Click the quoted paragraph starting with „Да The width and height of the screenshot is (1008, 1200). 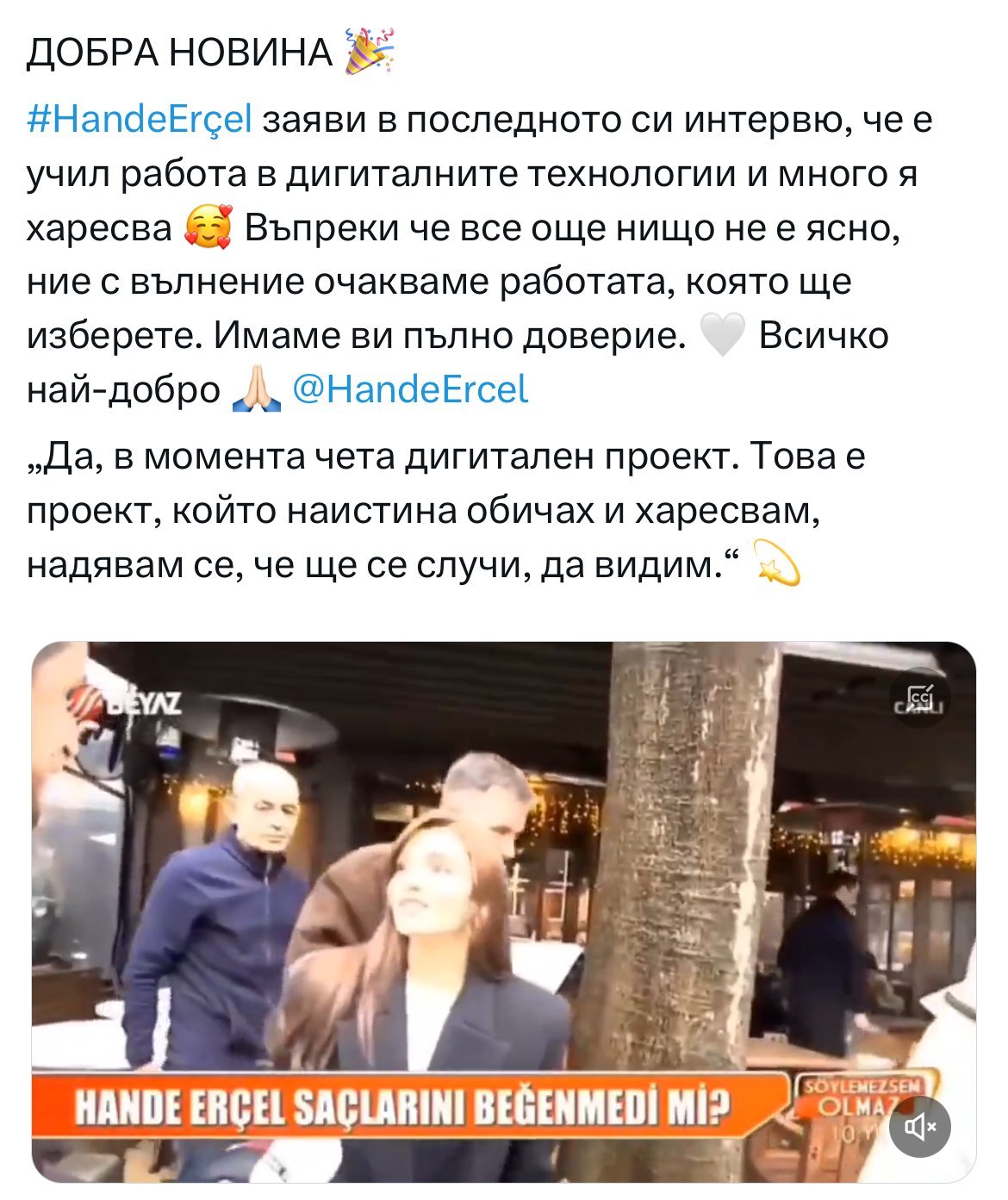445,510
